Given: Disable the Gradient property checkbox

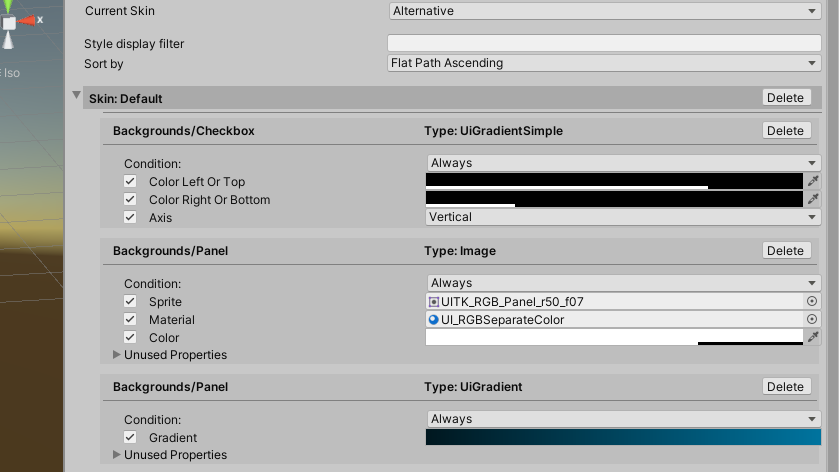Looking at the screenshot, I should click(x=130, y=438).
